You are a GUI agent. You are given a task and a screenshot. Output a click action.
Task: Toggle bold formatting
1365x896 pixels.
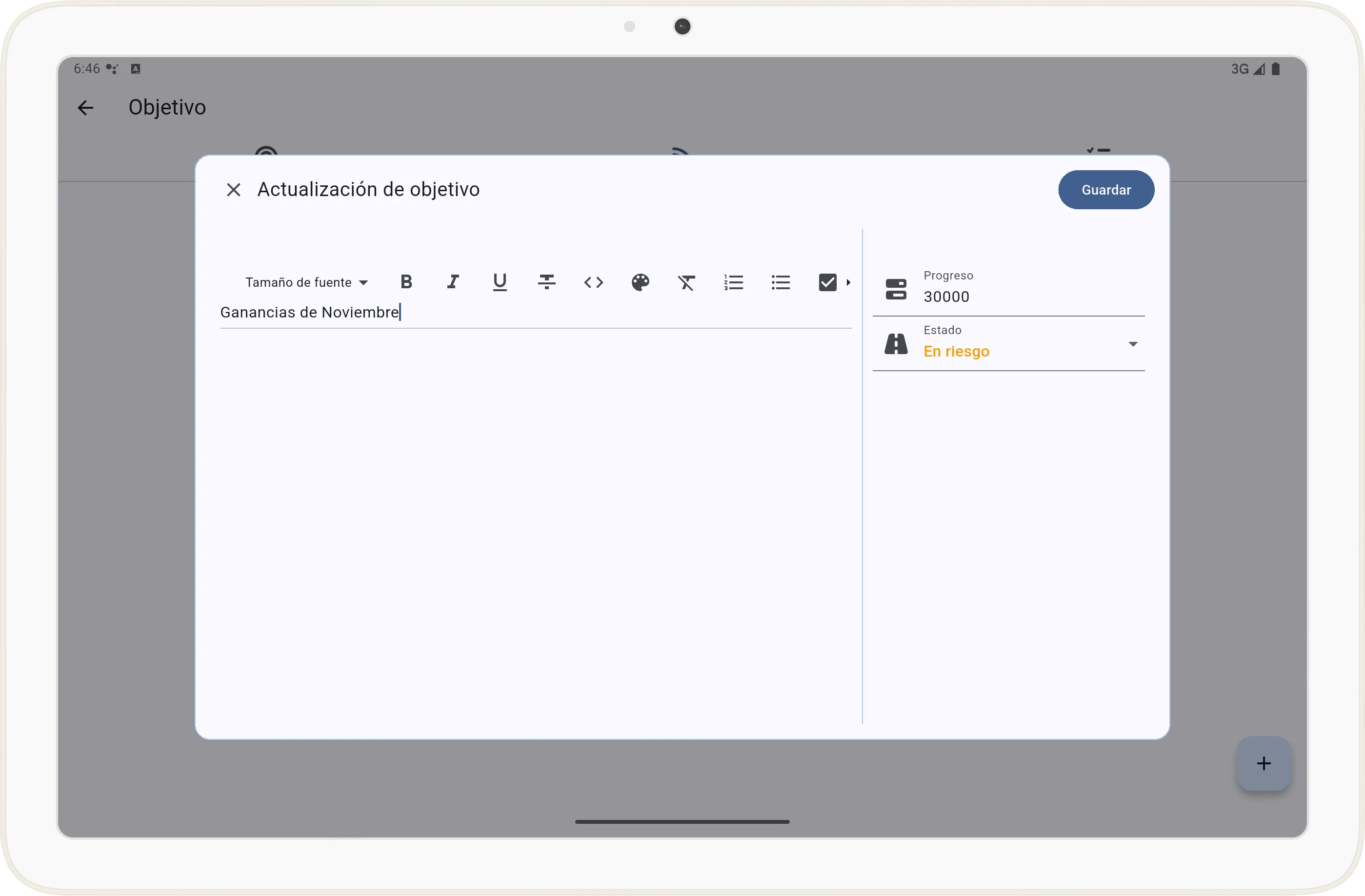click(406, 281)
